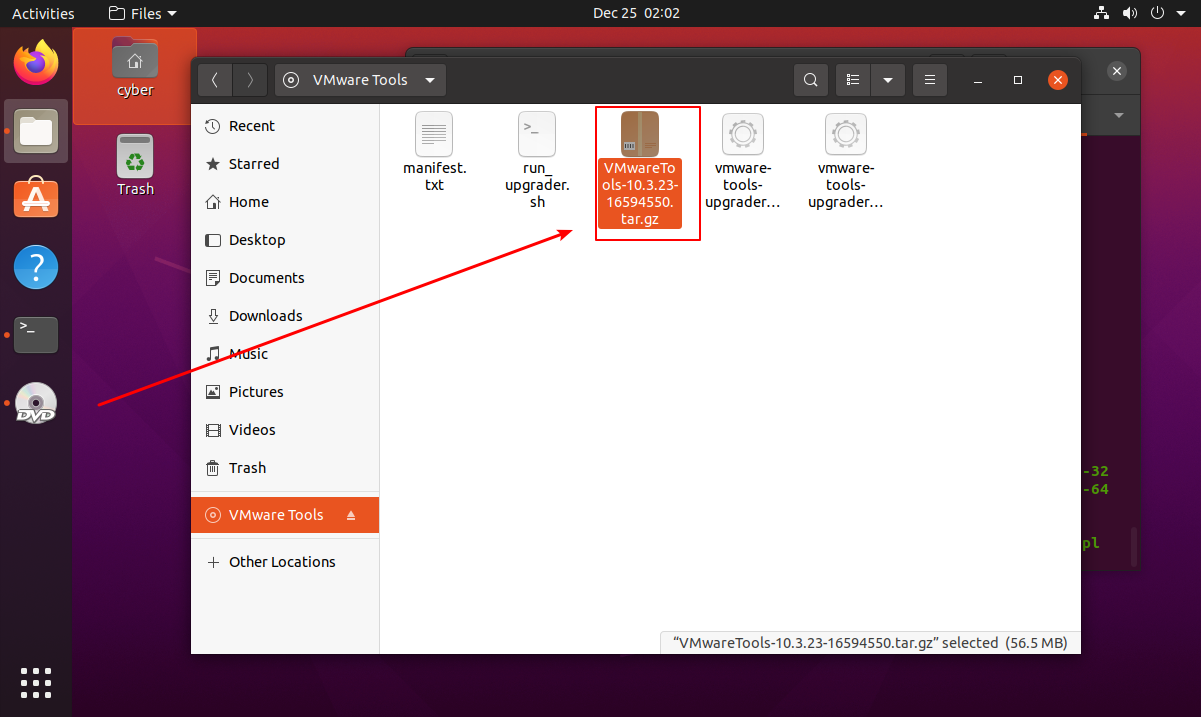Click the volume icon in system tray
Image resolution: width=1201 pixels, height=717 pixels.
coord(1130,13)
